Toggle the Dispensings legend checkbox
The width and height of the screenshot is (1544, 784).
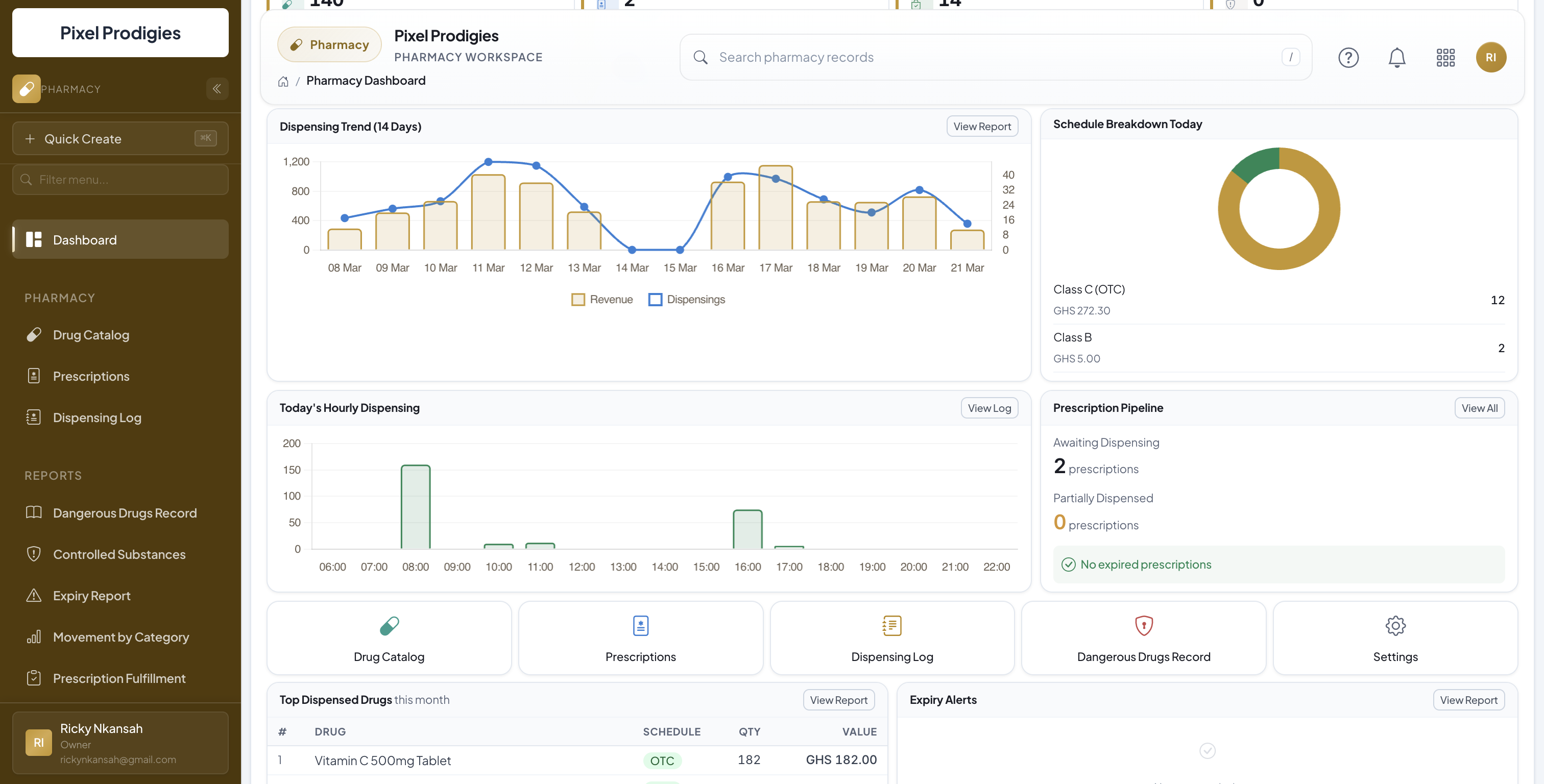click(655, 299)
